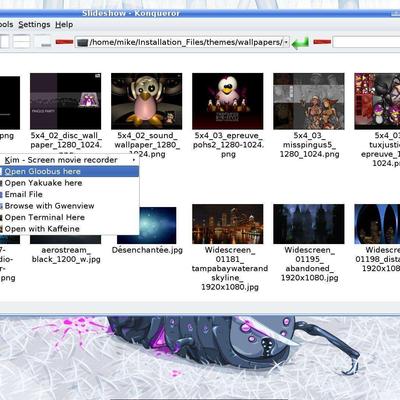
Task: Select the 5x4_02_disc_wallpaper thumbnail
Action: pyautogui.click(x=65, y=101)
